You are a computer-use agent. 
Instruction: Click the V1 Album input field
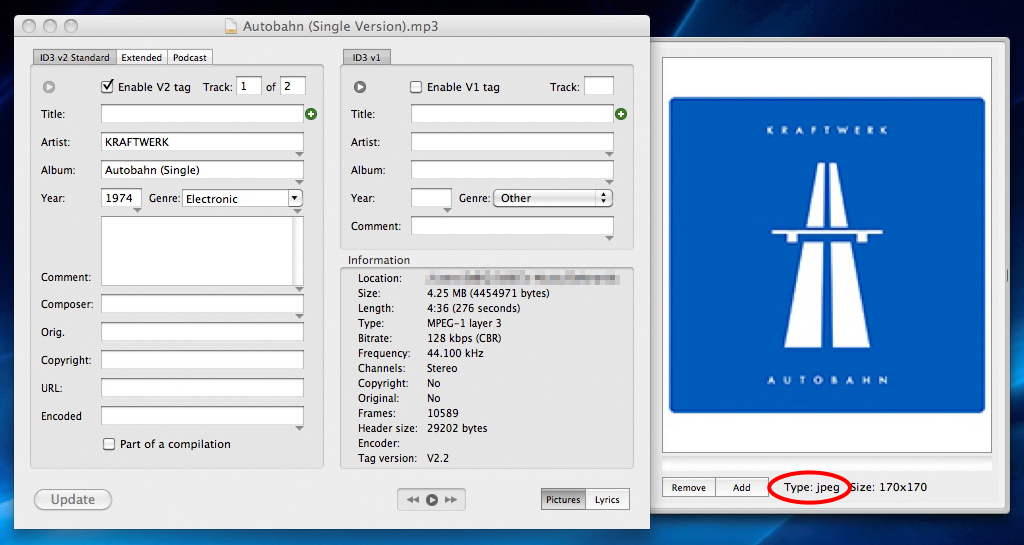pos(513,170)
